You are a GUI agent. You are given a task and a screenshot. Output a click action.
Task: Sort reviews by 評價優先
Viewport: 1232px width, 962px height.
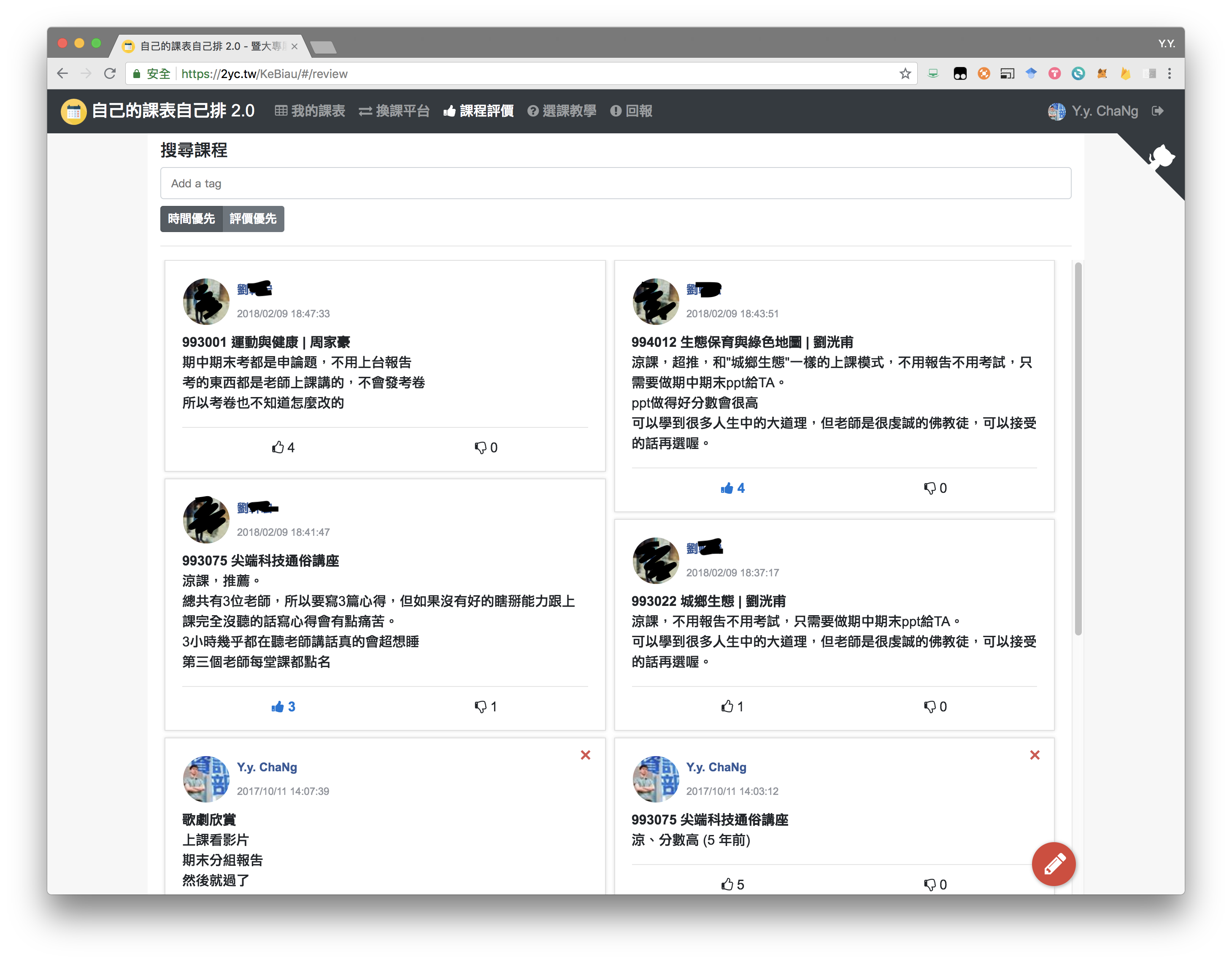(253, 219)
